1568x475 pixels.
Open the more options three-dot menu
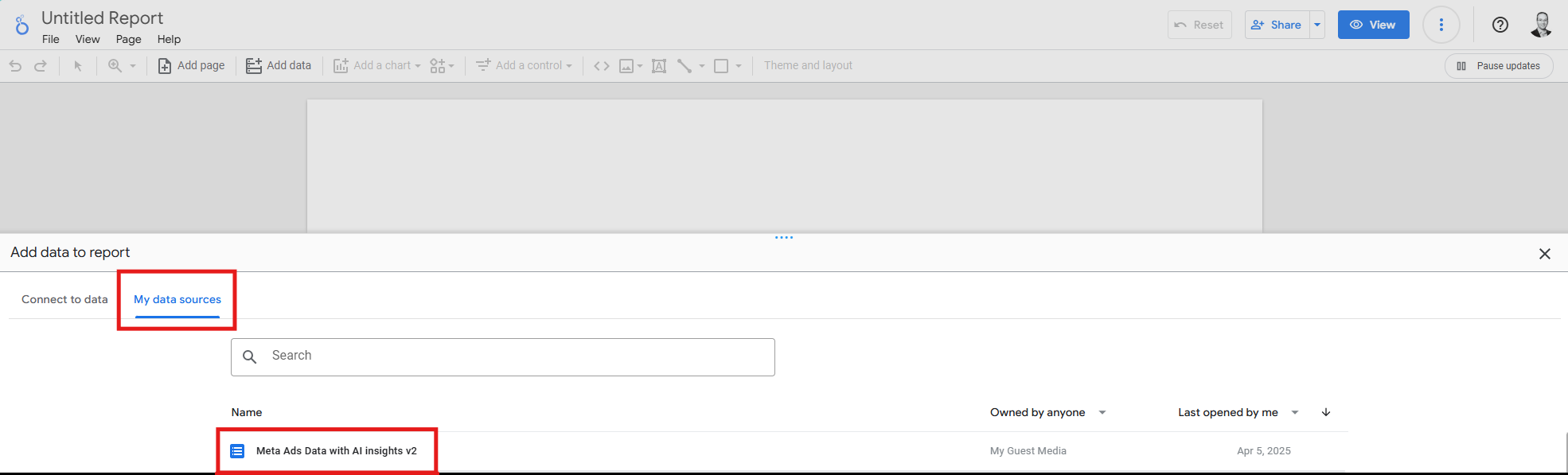pos(1441,25)
